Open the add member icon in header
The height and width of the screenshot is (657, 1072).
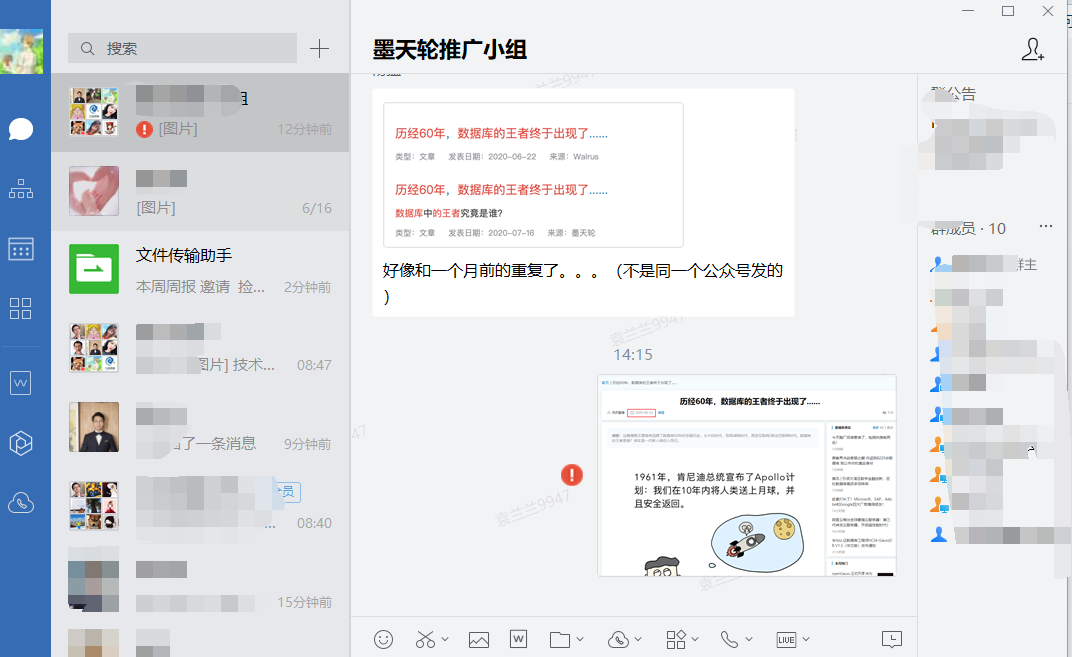click(1032, 49)
